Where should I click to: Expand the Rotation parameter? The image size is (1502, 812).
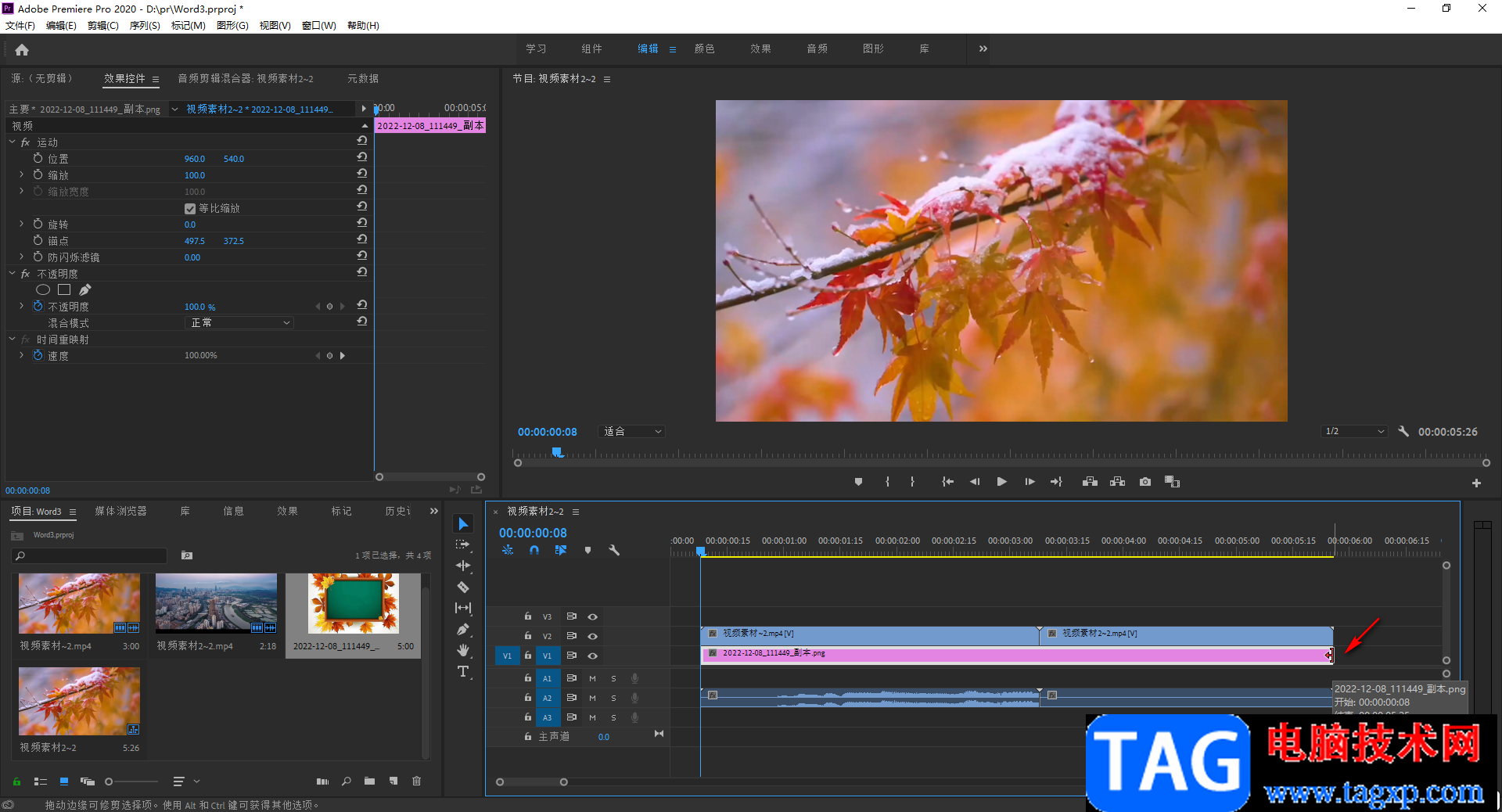point(21,224)
